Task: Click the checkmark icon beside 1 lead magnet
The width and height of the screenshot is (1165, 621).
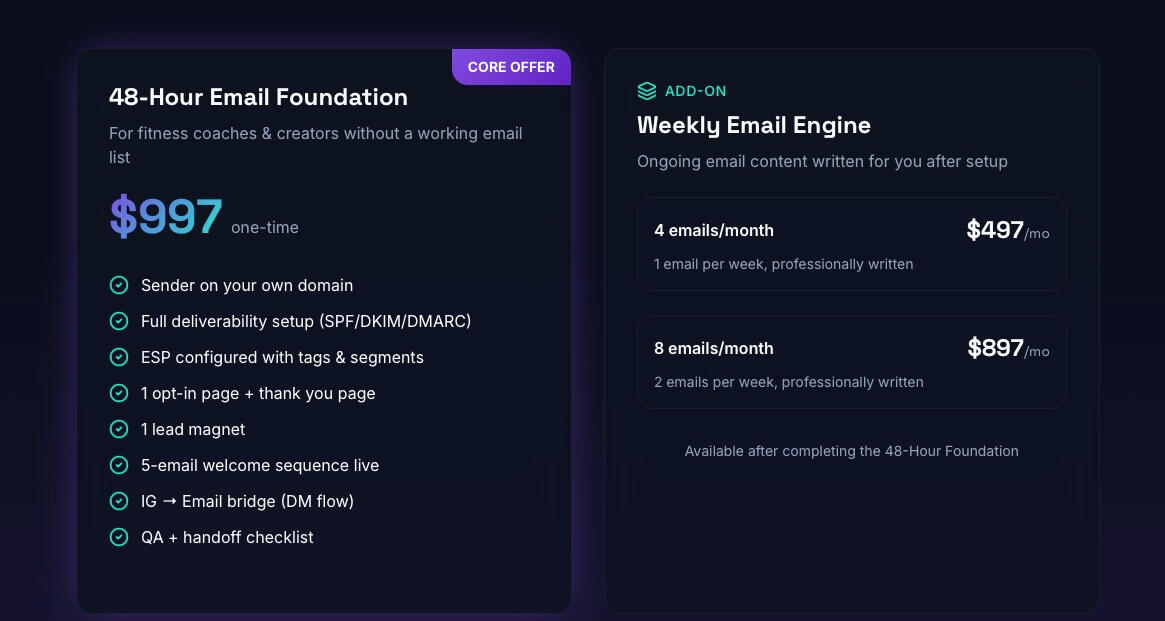Action: click(119, 429)
